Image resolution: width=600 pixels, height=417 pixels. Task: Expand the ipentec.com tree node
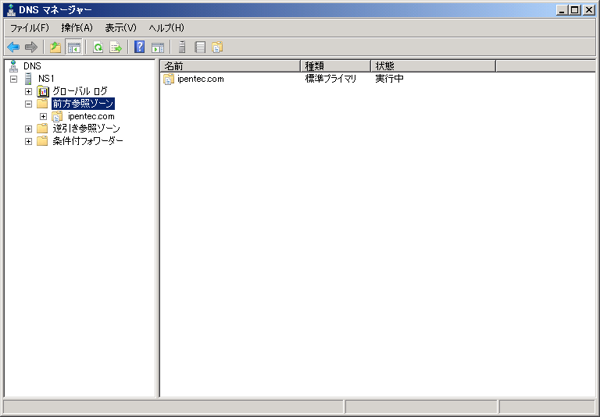pos(43,116)
